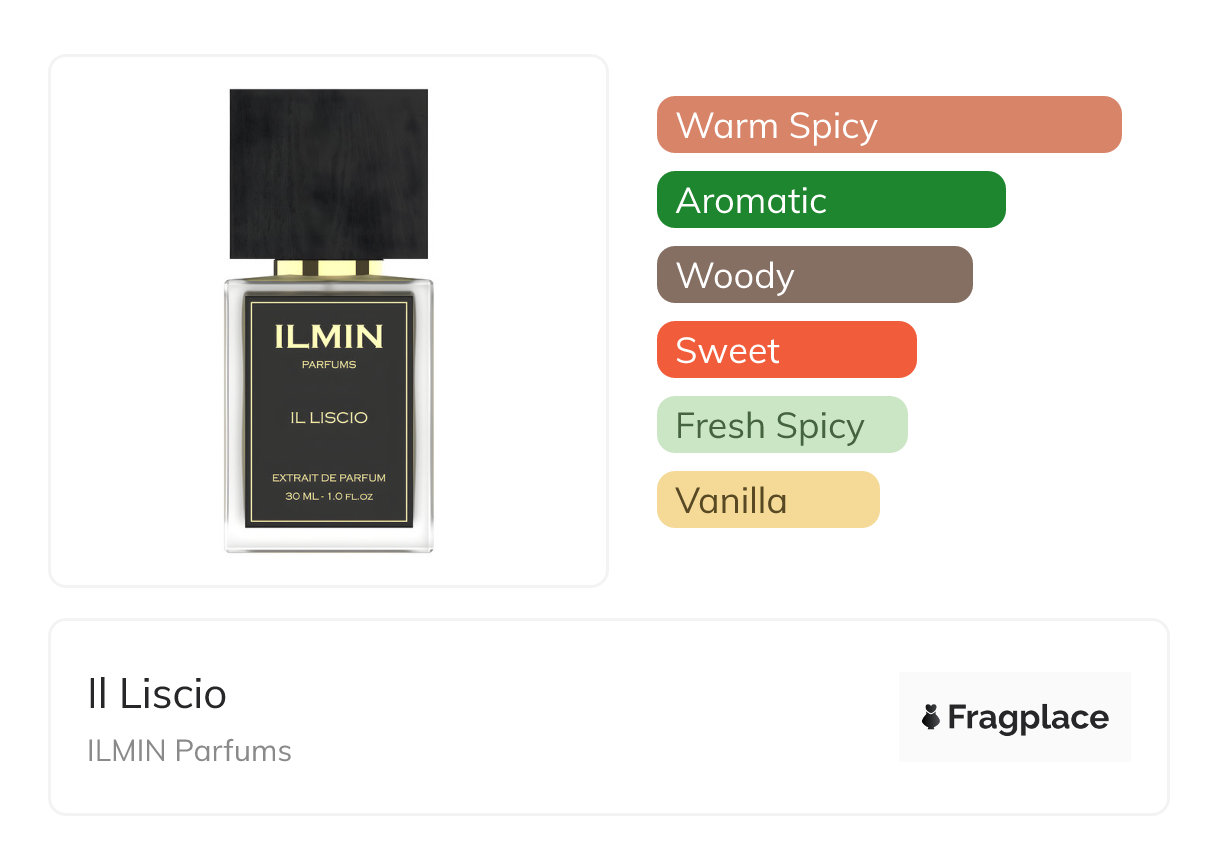This screenshot has width=1218, height=864.
Task: Click the yellow Vanilla accord bar
Action: 767,500
